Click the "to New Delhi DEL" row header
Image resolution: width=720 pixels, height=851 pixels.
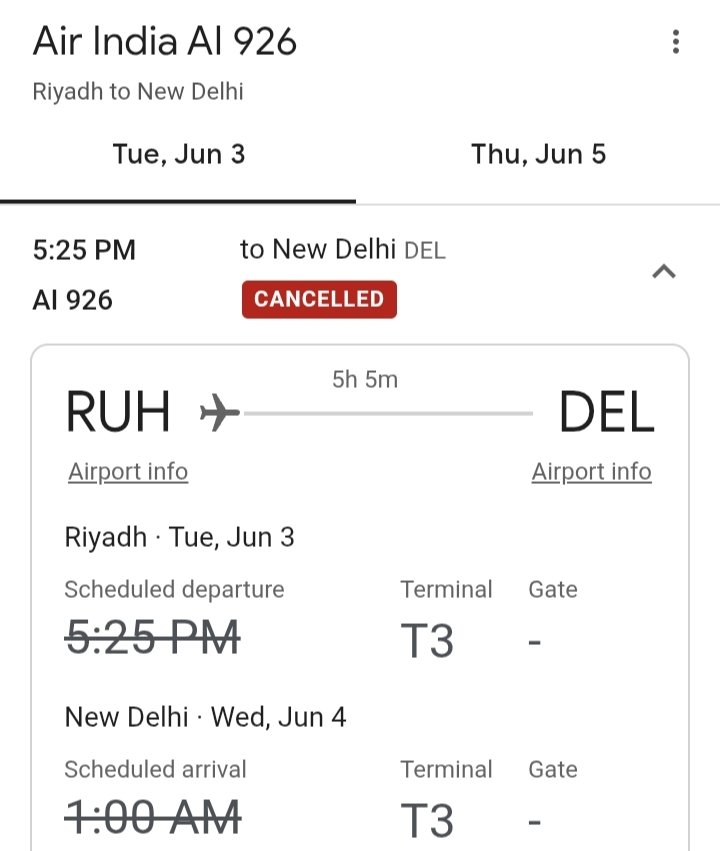[x=342, y=250]
